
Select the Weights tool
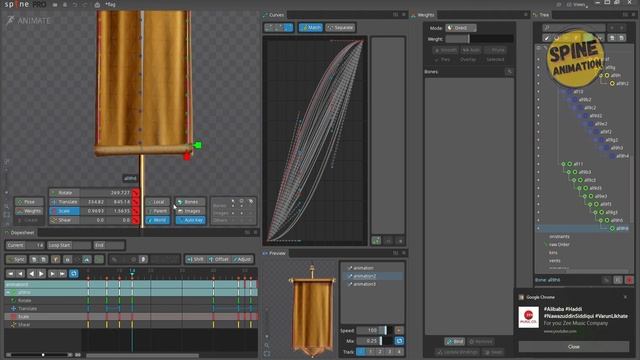[29, 211]
